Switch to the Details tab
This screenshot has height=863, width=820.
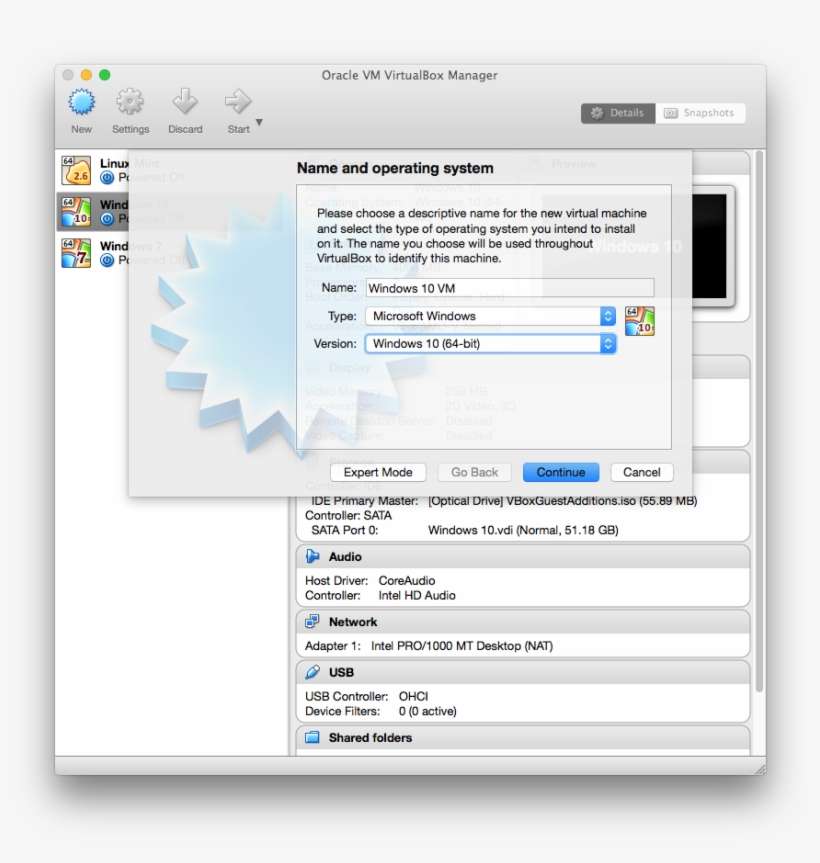click(618, 113)
